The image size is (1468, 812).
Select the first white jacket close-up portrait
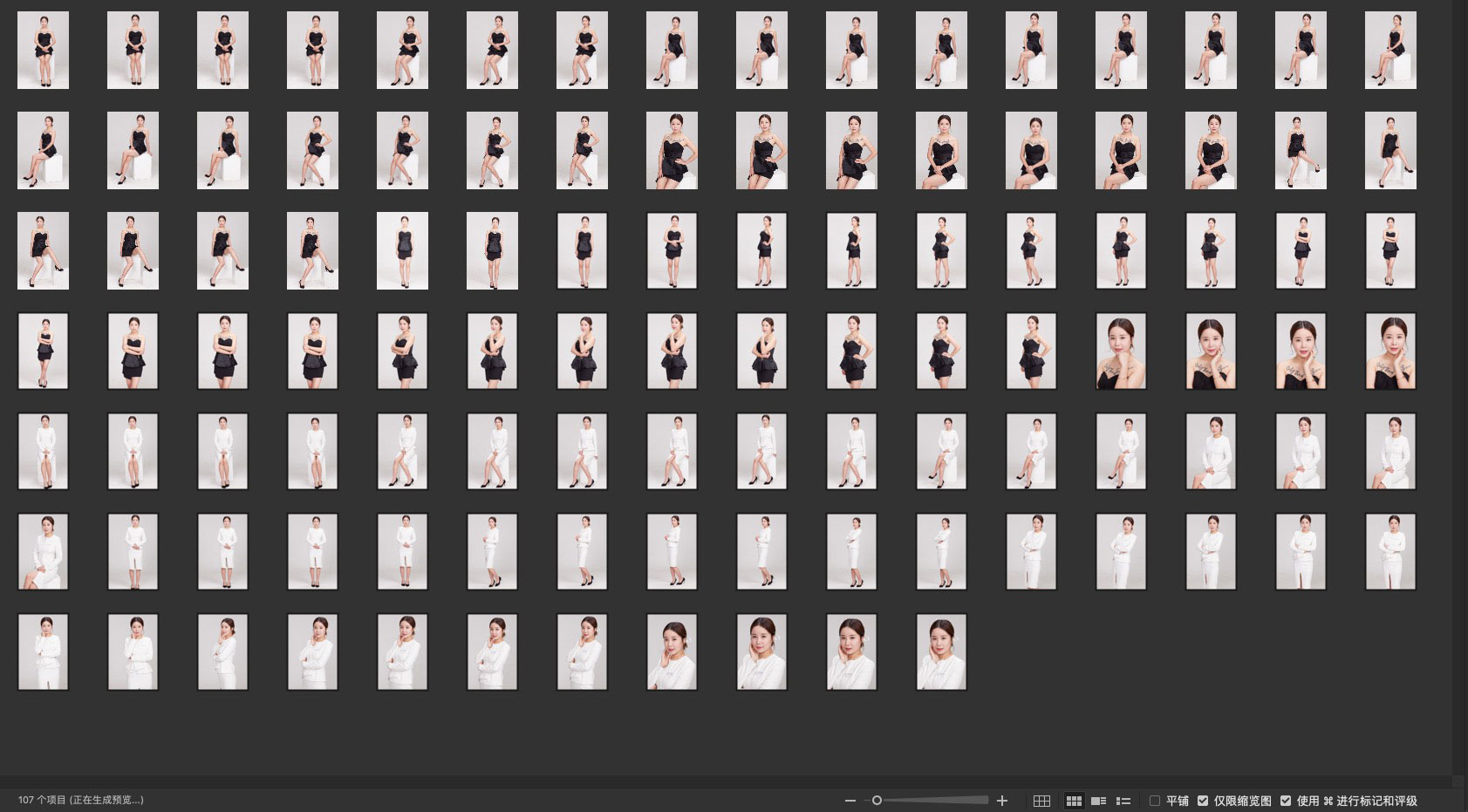coord(672,652)
